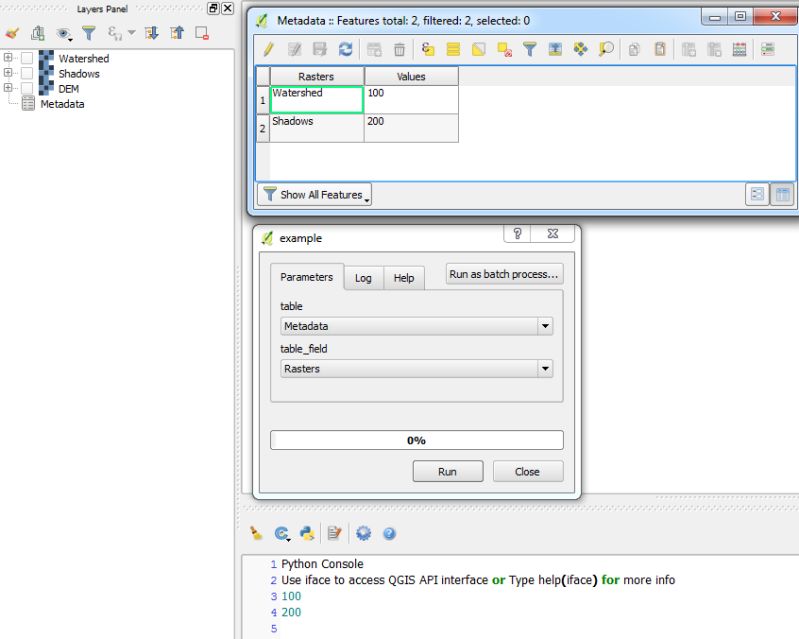Open Python console settings gear

click(363, 534)
